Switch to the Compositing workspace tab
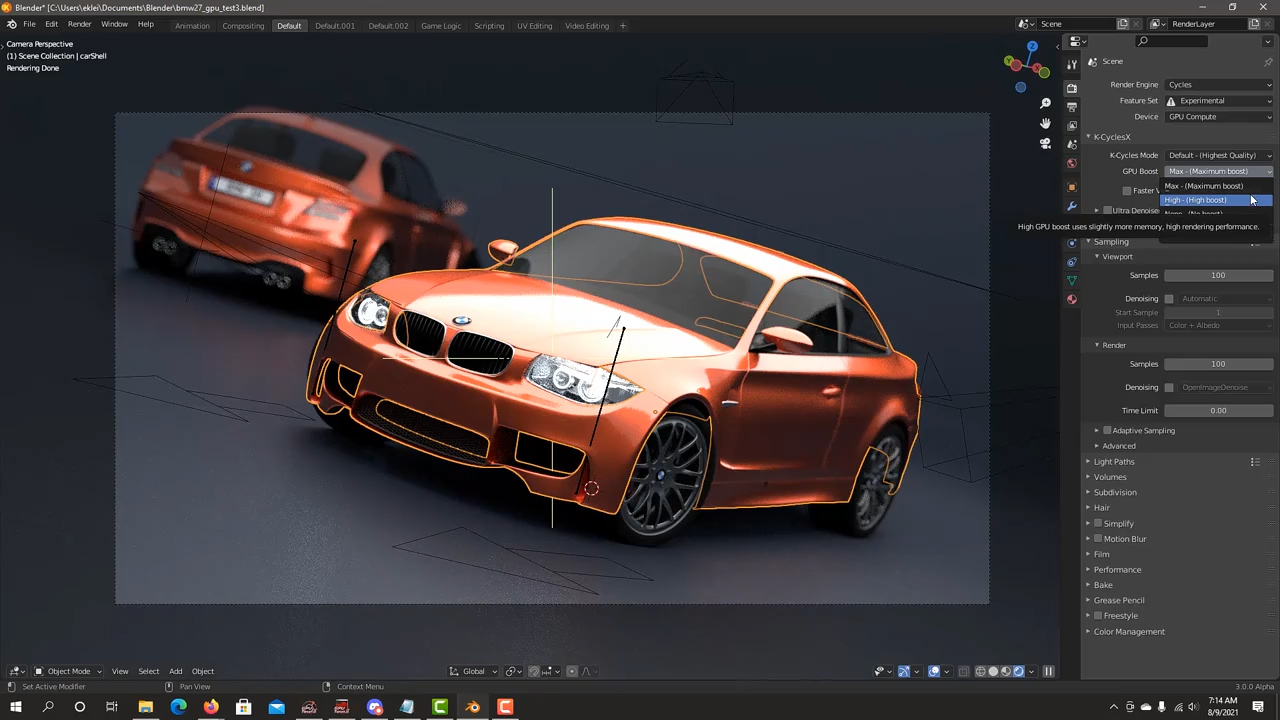Screen dimensions: 1280x720 pos(243,25)
